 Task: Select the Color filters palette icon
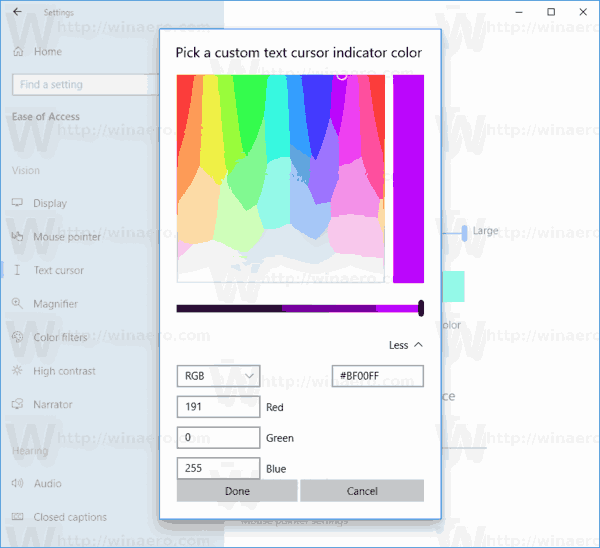coord(17,337)
